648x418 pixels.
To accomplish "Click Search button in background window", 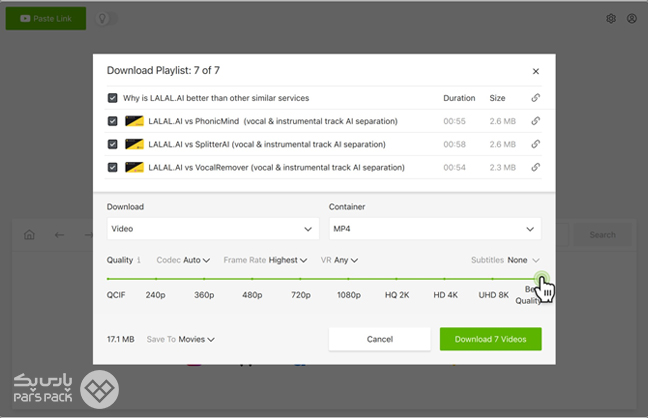I will [x=602, y=235].
